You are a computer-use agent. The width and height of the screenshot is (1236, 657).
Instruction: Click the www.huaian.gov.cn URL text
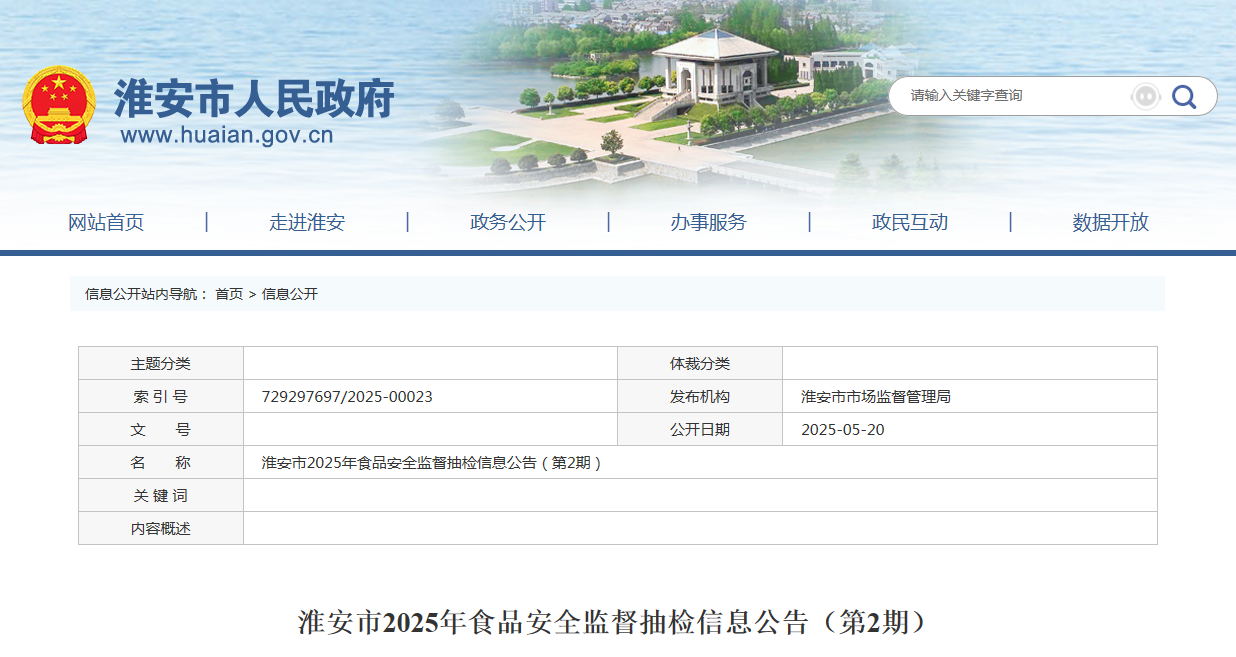227,135
